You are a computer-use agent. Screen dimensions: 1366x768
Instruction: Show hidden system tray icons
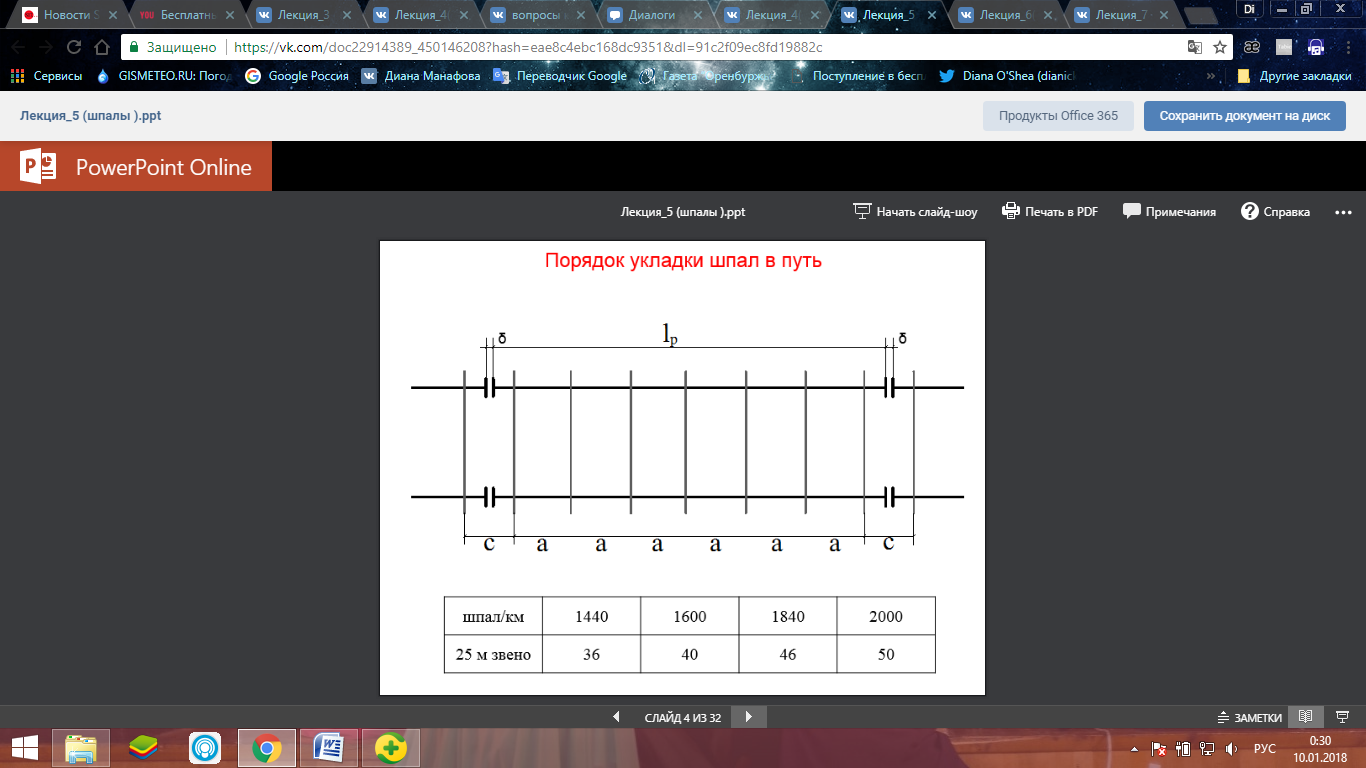(1134, 748)
